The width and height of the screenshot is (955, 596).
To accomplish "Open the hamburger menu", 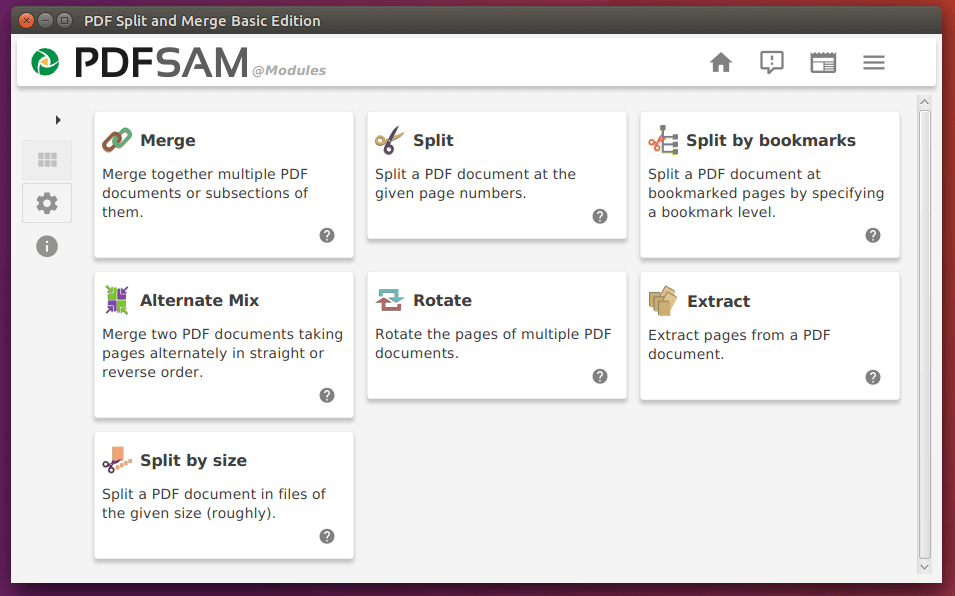I will point(873,62).
